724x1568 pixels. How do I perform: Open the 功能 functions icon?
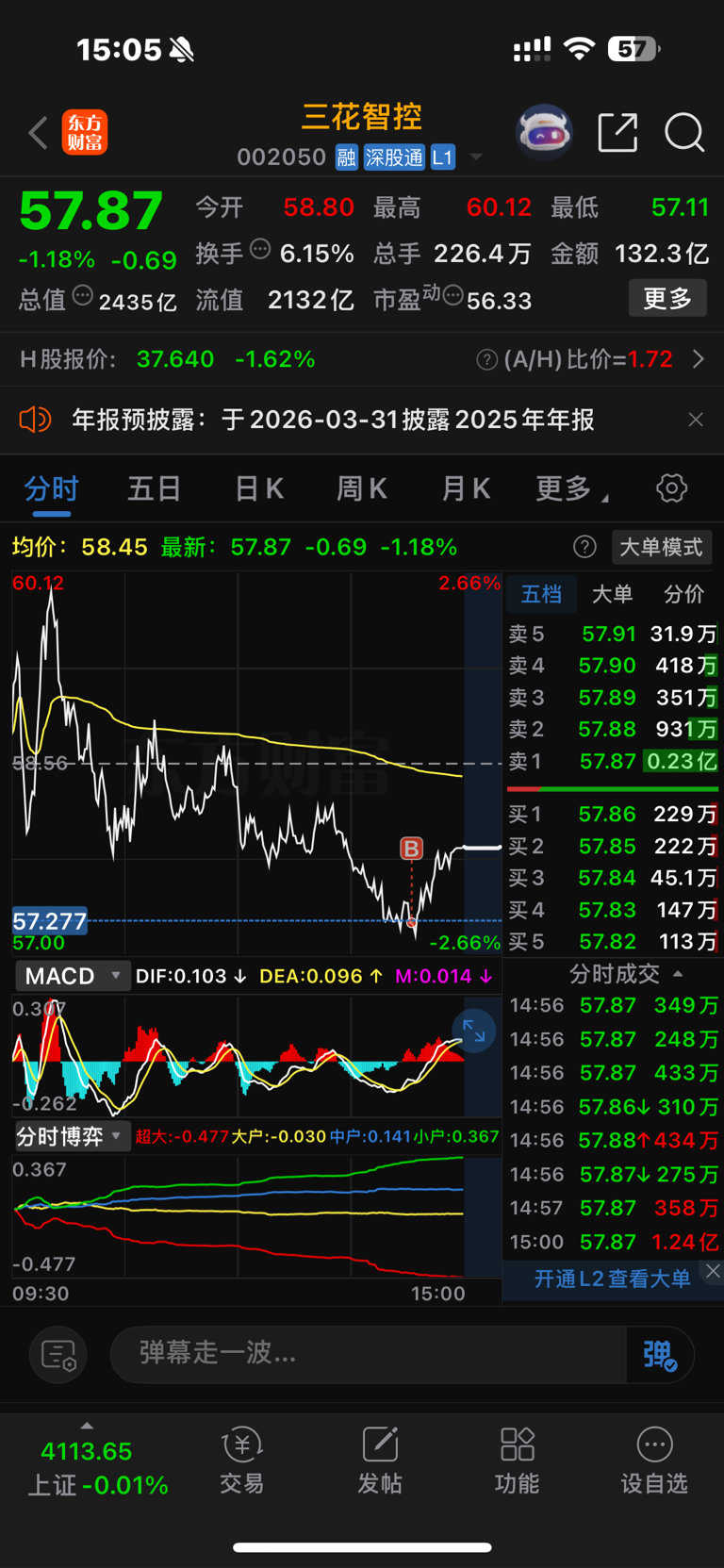(518, 1461)
